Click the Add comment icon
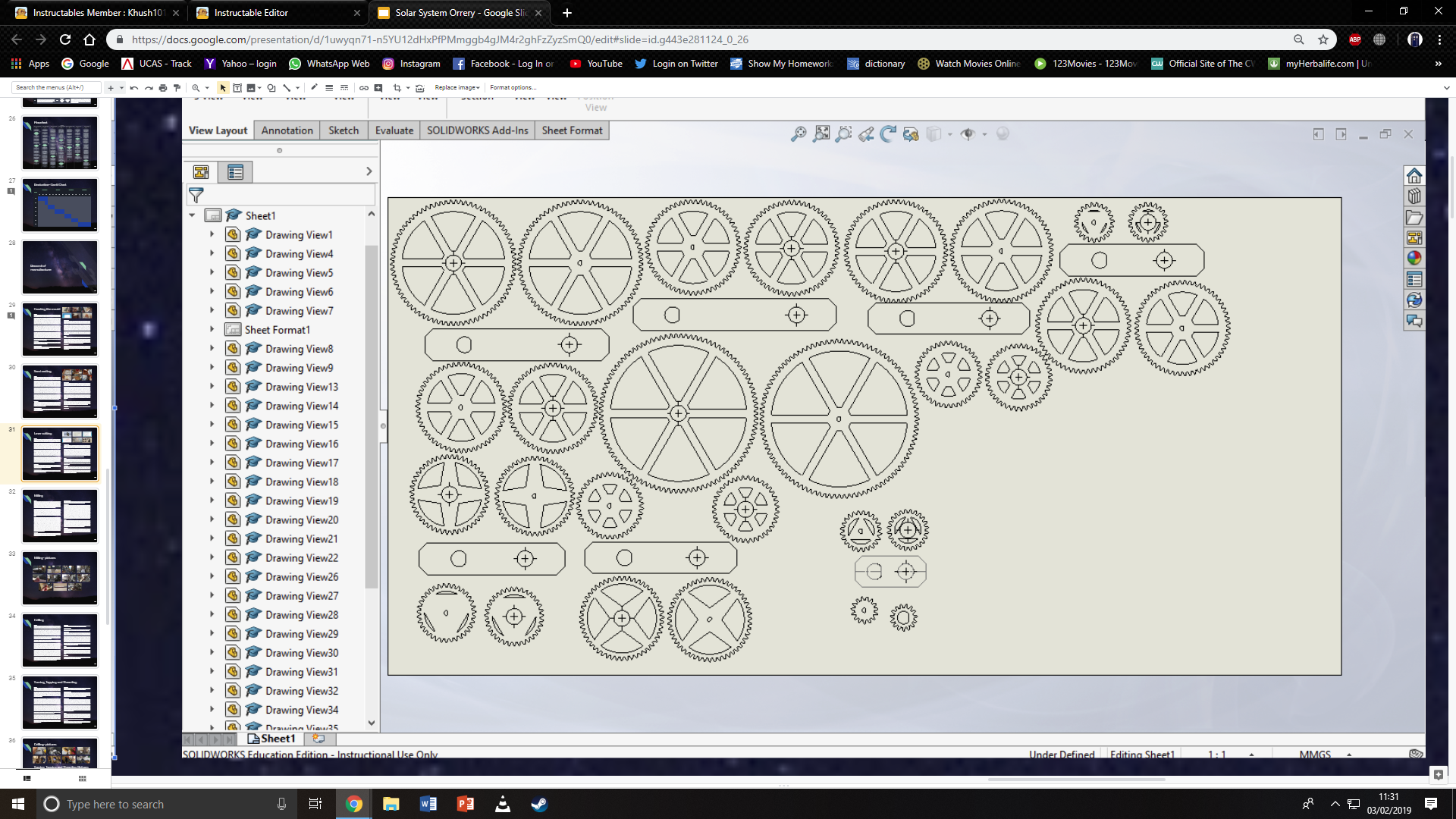 click(378, 88)
